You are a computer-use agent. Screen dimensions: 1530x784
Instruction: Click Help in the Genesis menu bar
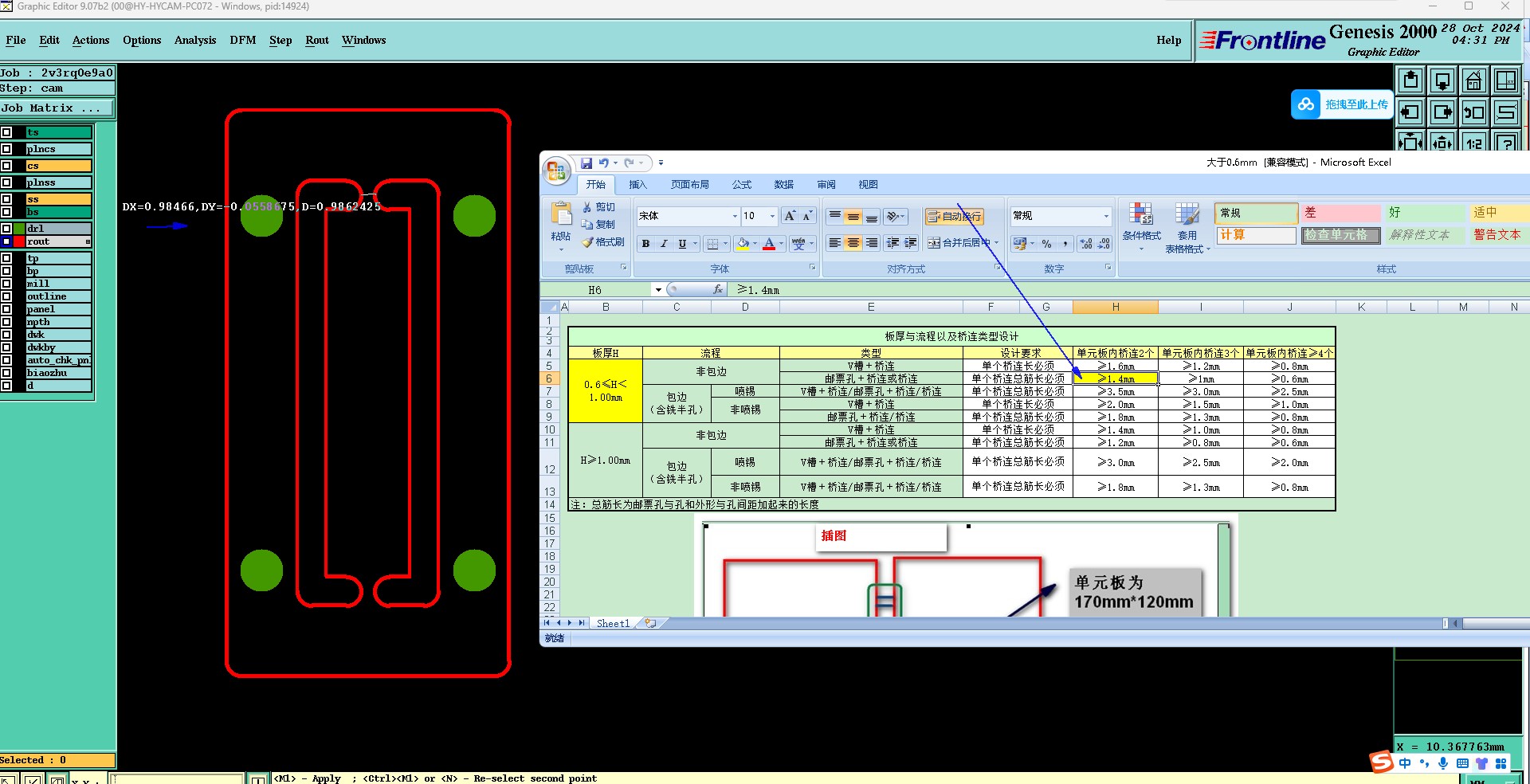(x=1169, y=40)
